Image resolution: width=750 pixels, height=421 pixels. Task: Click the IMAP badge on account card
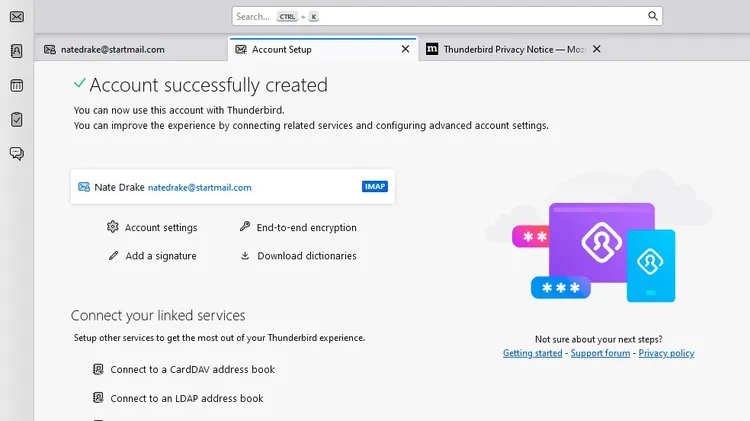click(x=375, y=187)
